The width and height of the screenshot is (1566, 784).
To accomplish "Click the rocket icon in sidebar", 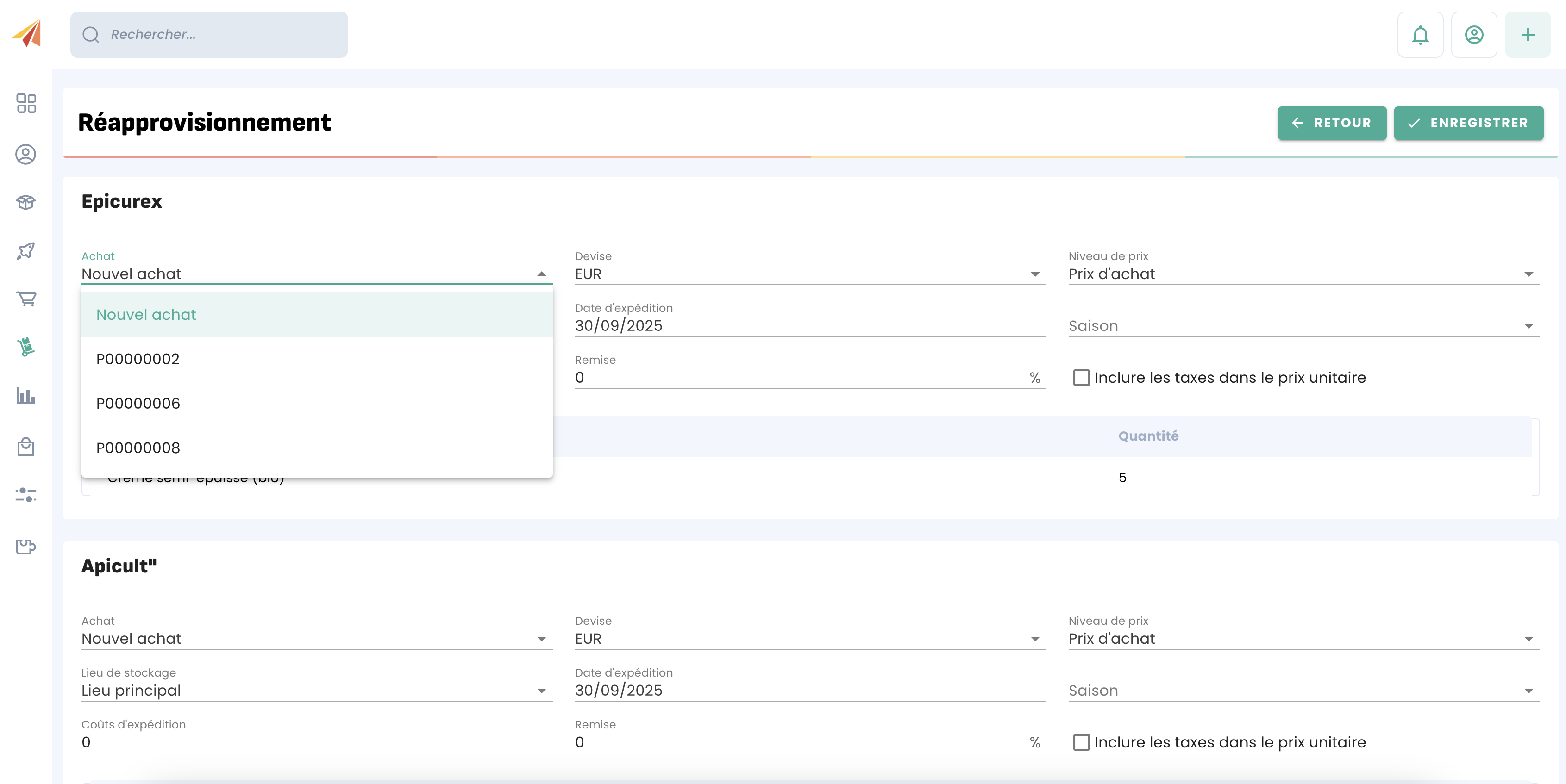I will [26, 250].
